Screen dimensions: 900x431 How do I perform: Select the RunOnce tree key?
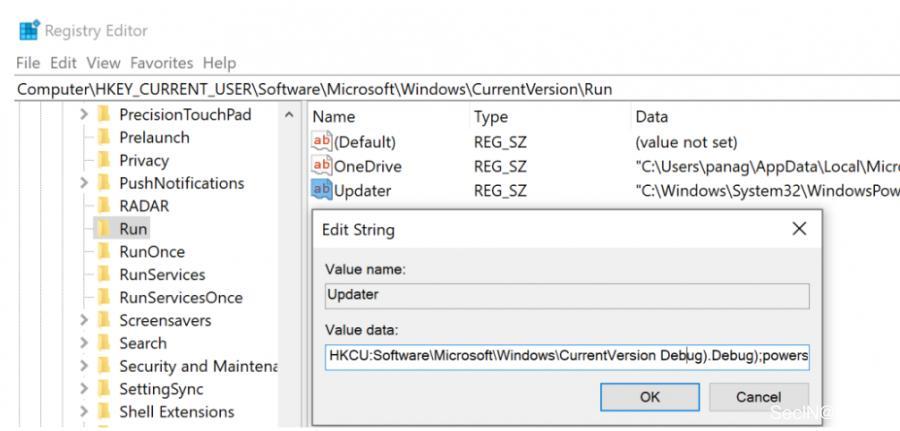[x=152, y=252]
